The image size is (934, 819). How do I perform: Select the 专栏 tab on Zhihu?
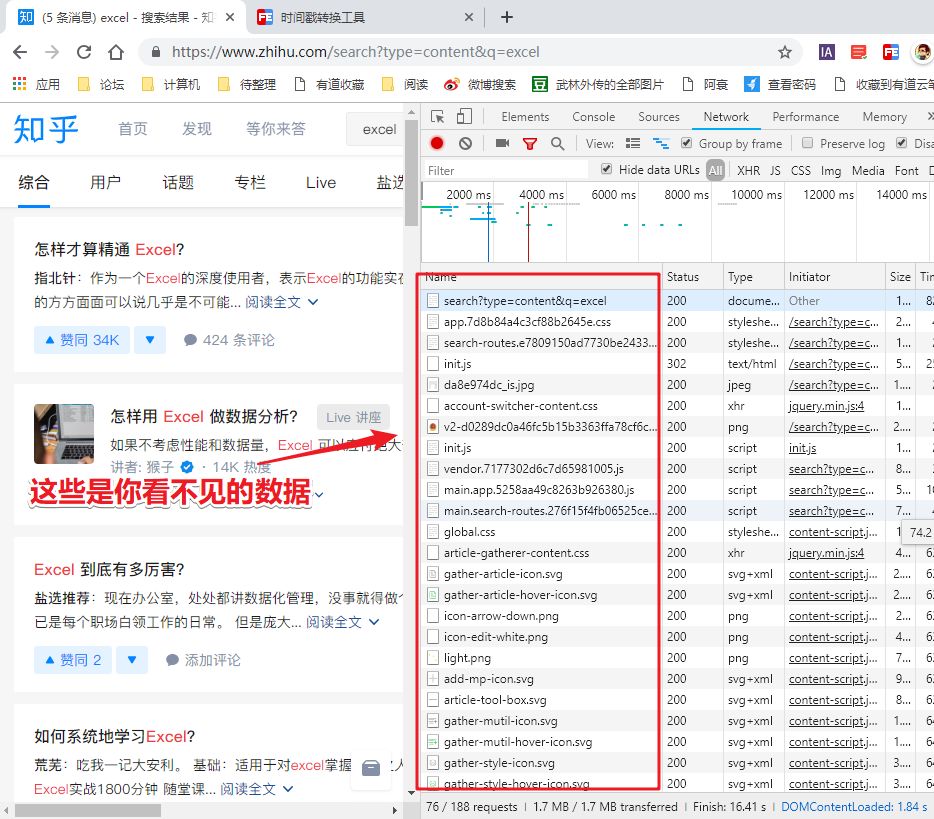tap(249, 183)
